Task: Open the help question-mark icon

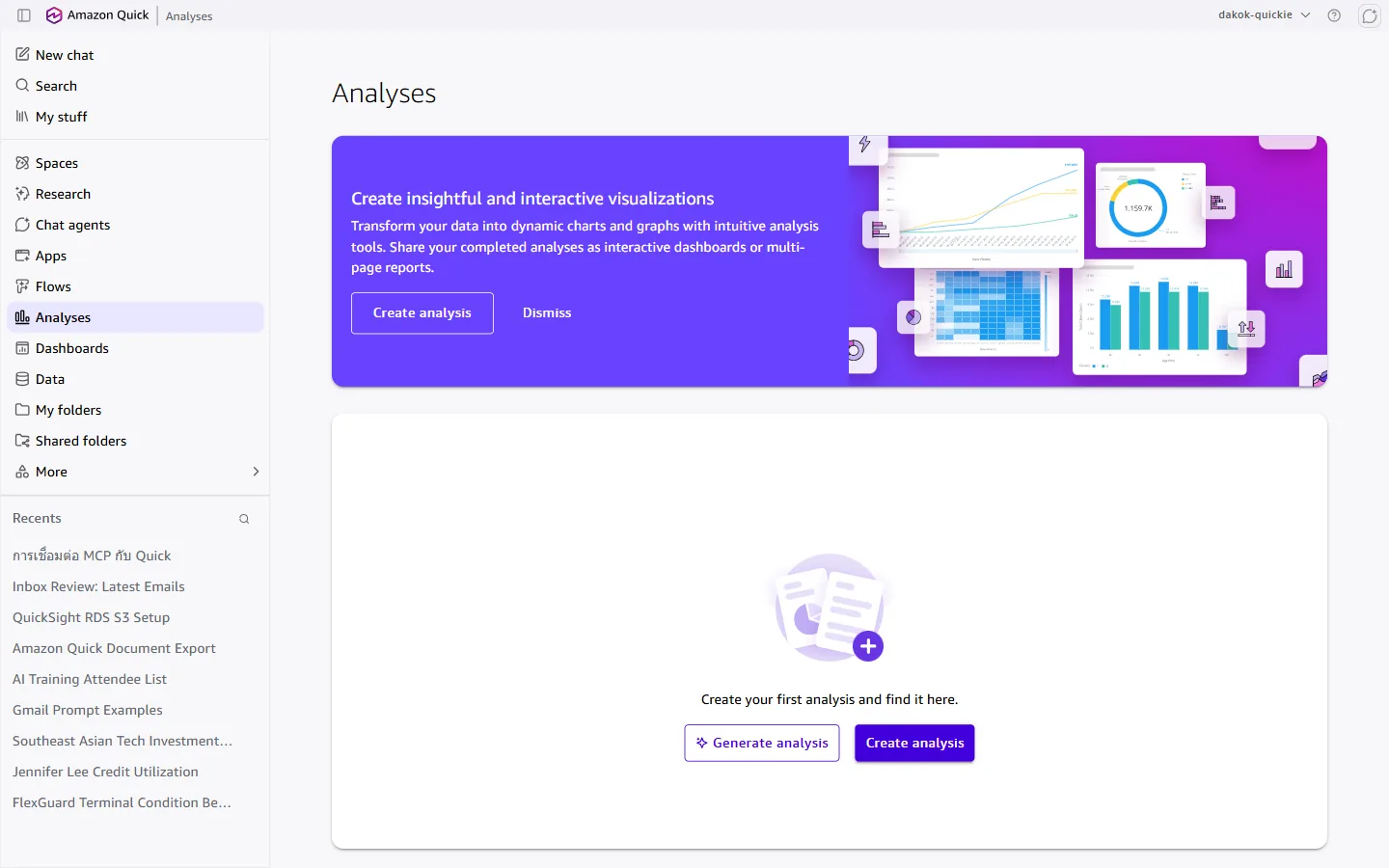Action: click(1334, 15)
